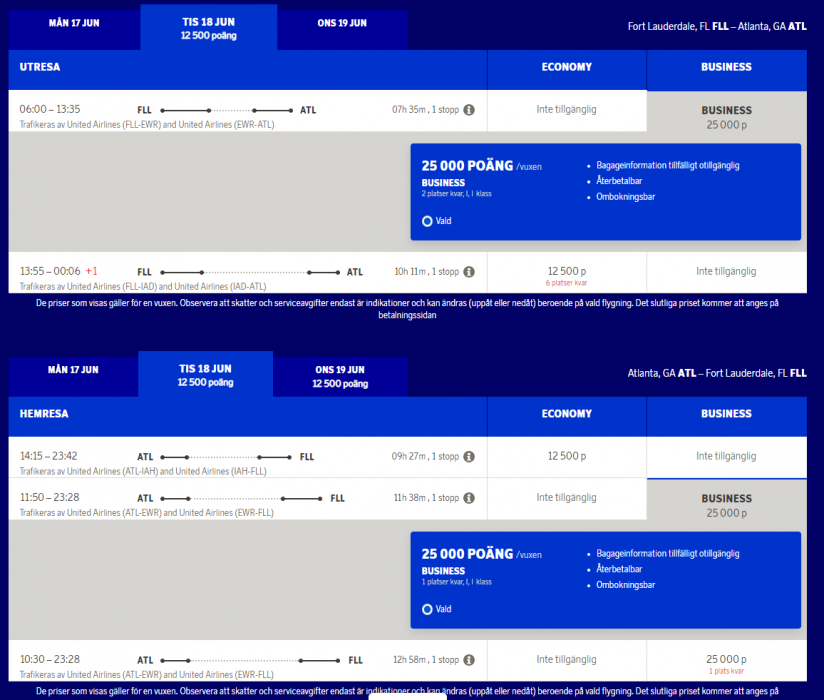Switch return date to Mån 17 jun
This screenshot has width=824, height=700.
73,370
